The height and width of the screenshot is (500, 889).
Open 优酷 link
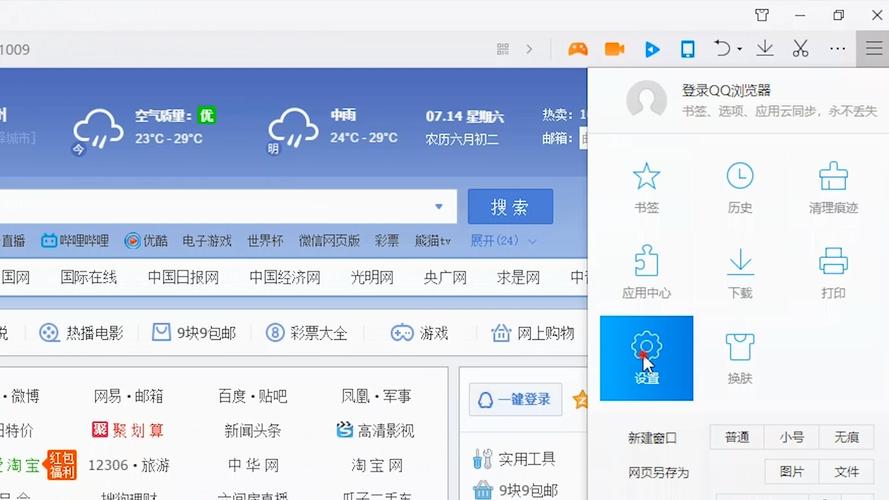(x=146, y=241)
